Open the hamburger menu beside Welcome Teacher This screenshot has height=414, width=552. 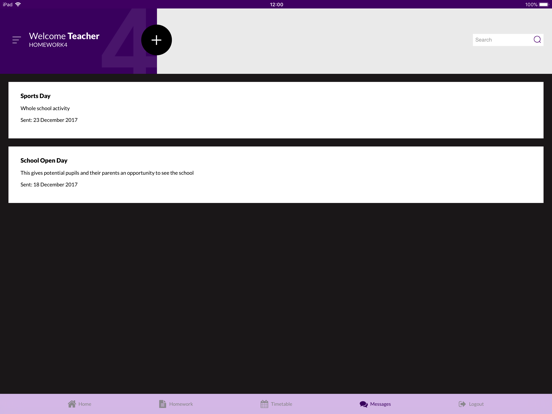16,40
